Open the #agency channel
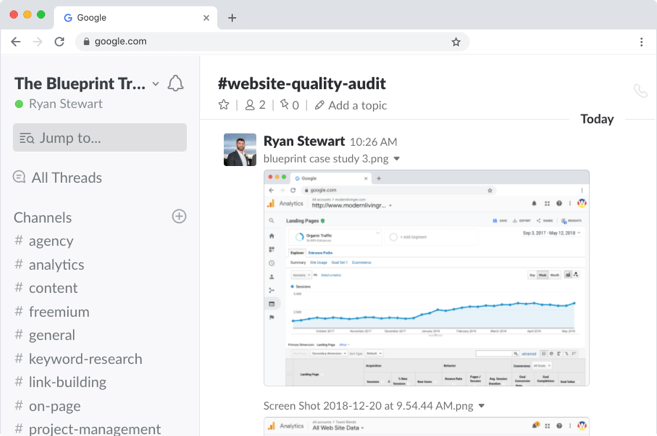The image size is (657, 436). point(44,241)
